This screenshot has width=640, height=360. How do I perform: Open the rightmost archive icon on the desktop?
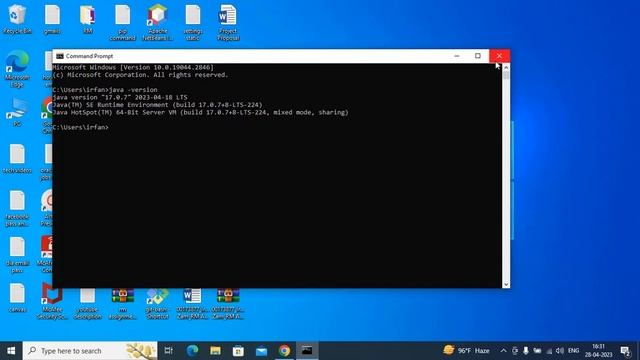228,304
